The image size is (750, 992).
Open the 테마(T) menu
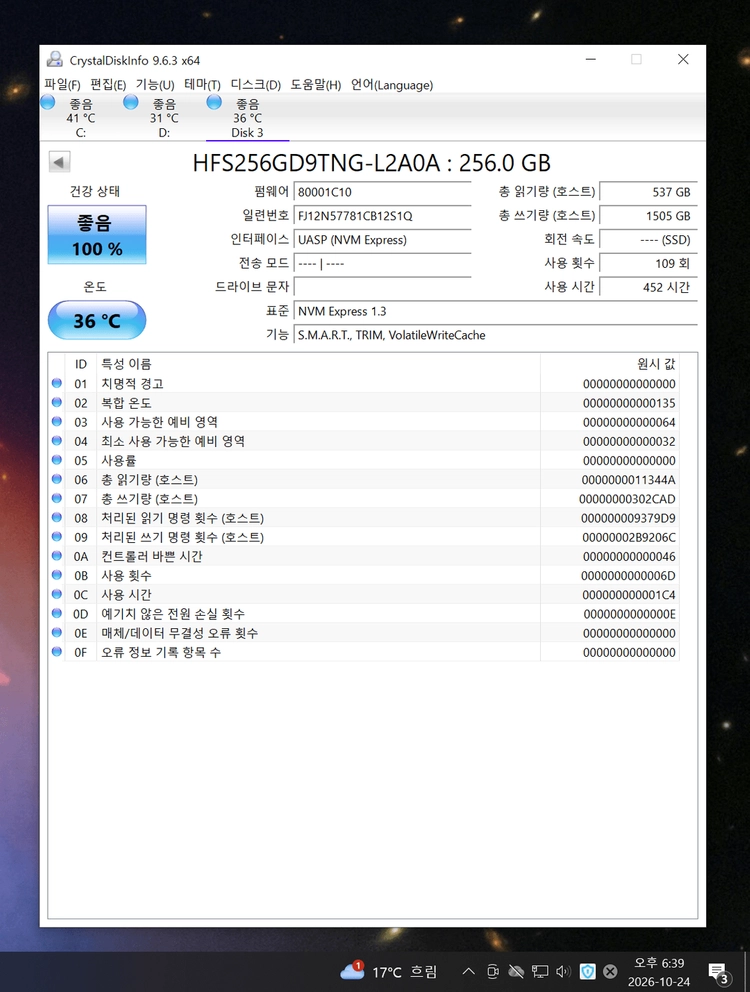click(x=203, y=85)
